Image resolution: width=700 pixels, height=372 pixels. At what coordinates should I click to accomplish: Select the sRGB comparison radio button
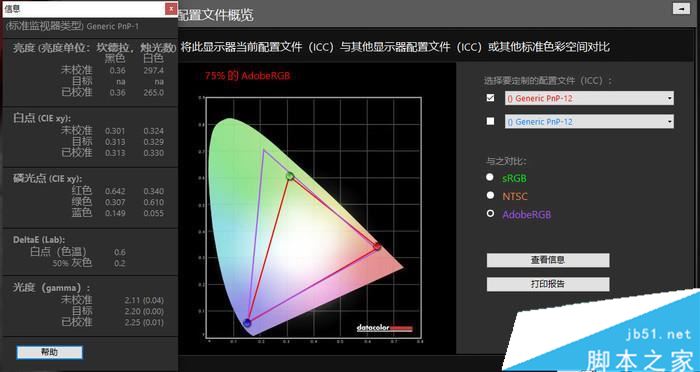[490, 177]
